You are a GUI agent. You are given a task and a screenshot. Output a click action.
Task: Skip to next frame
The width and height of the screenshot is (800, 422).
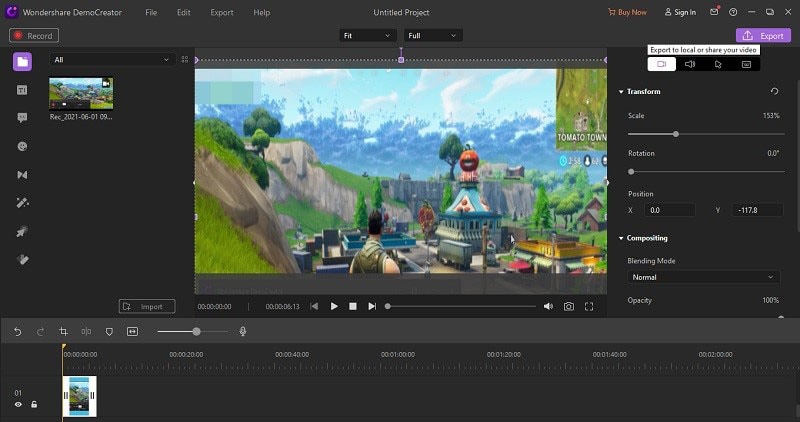coord(372,307)
